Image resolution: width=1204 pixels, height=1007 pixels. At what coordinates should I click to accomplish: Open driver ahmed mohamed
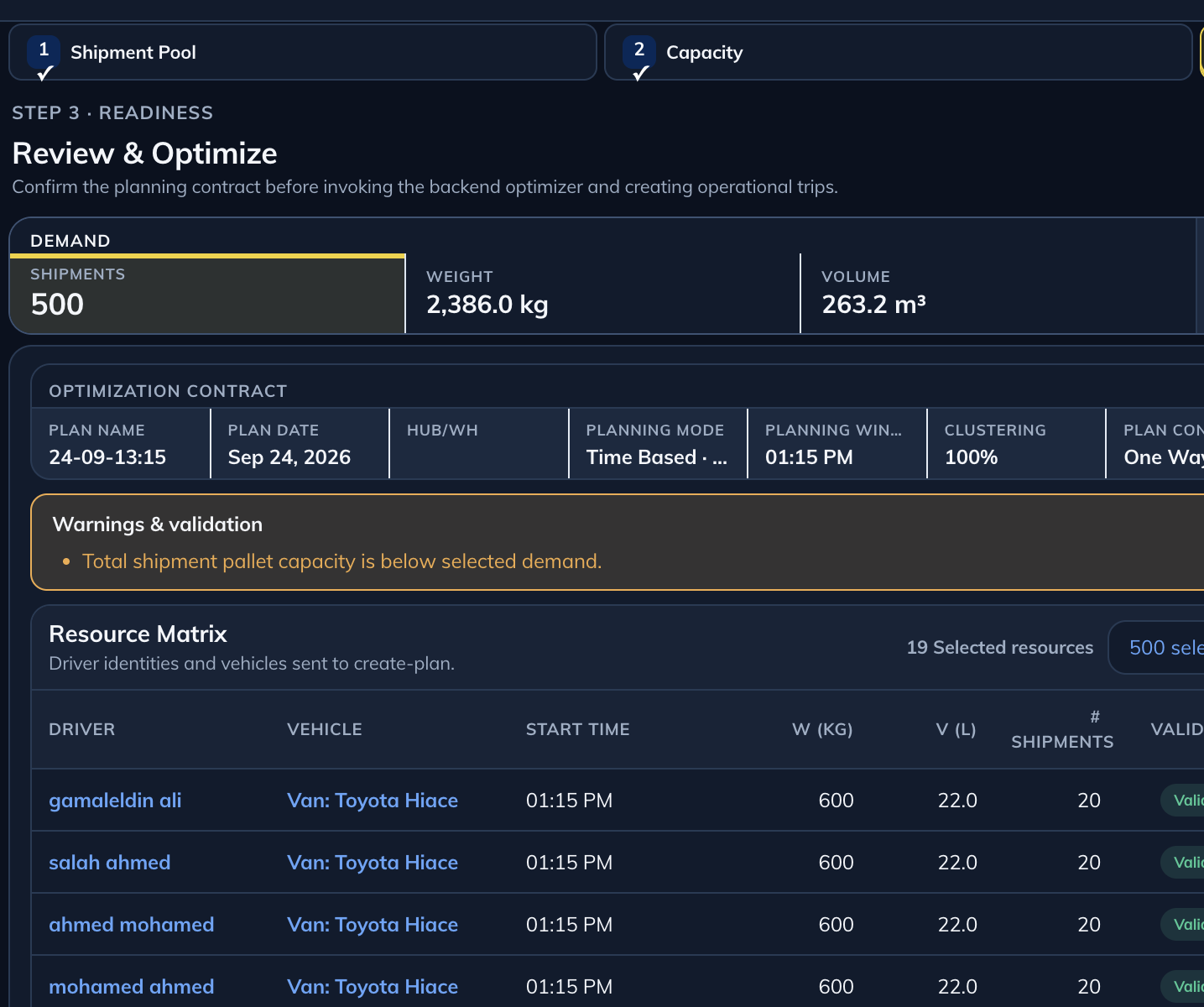click(x=132, y=925)
